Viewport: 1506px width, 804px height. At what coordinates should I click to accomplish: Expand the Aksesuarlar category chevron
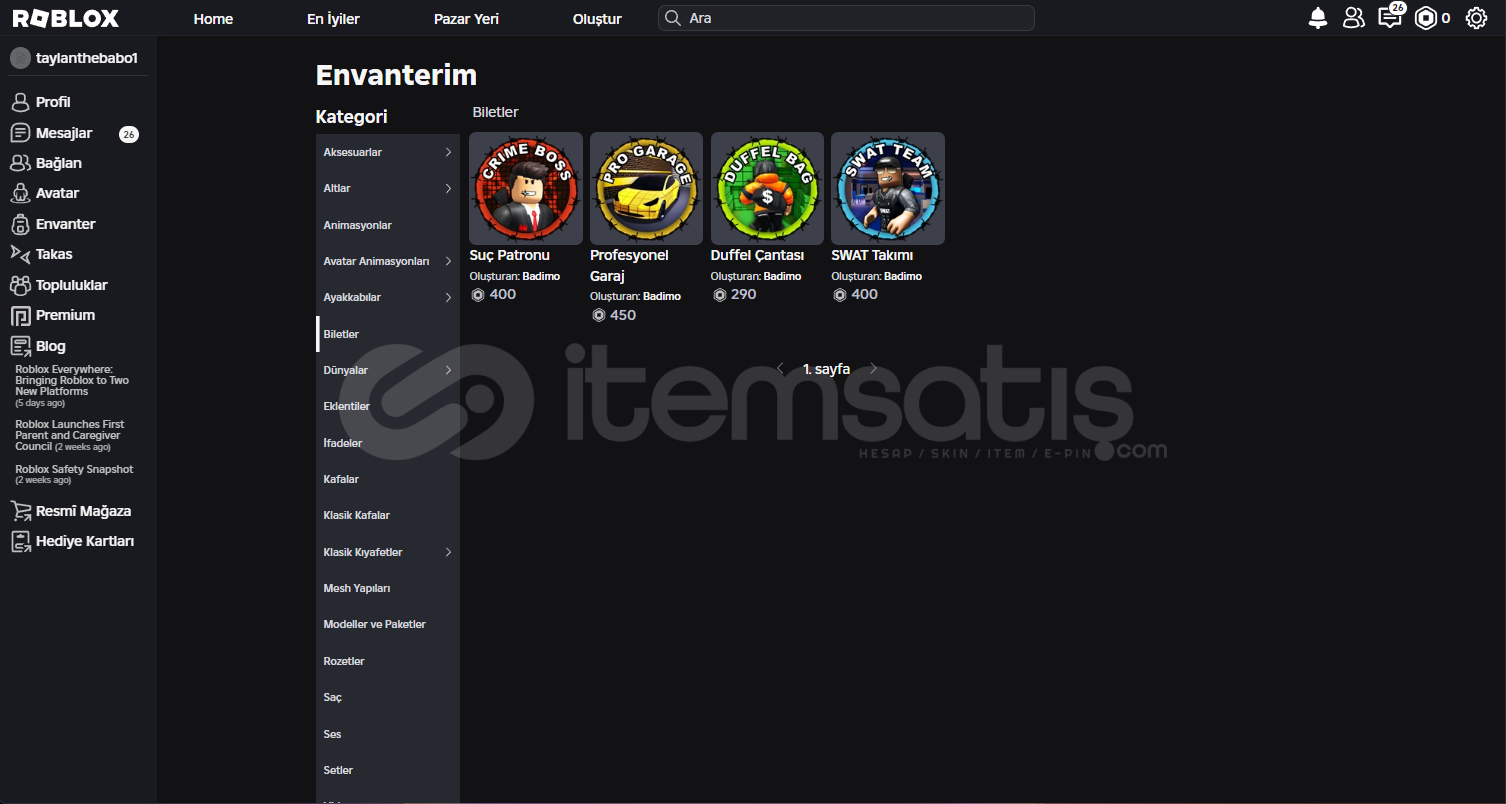pos(448,152)
